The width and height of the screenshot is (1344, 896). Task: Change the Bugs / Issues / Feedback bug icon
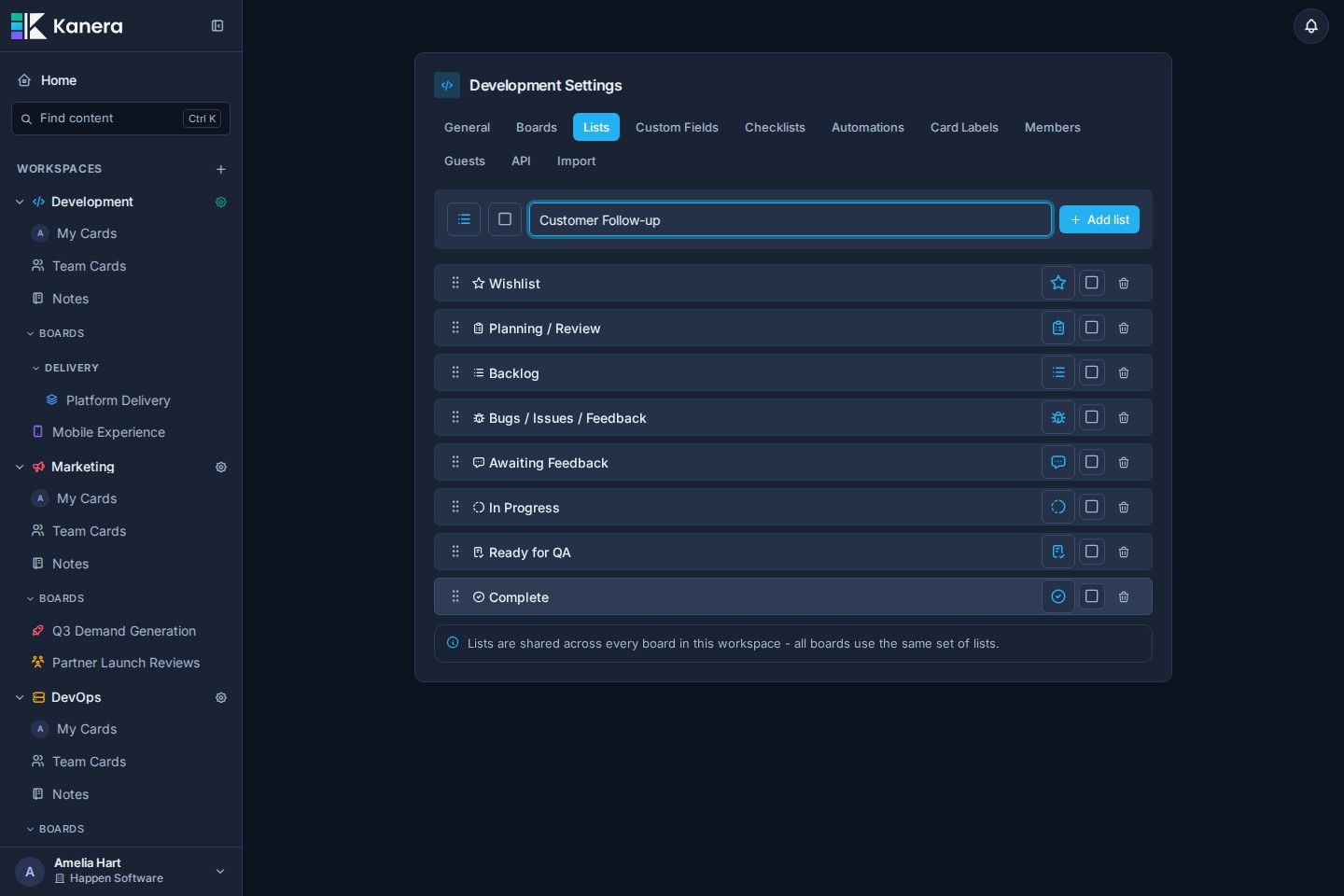point(1058,417)
